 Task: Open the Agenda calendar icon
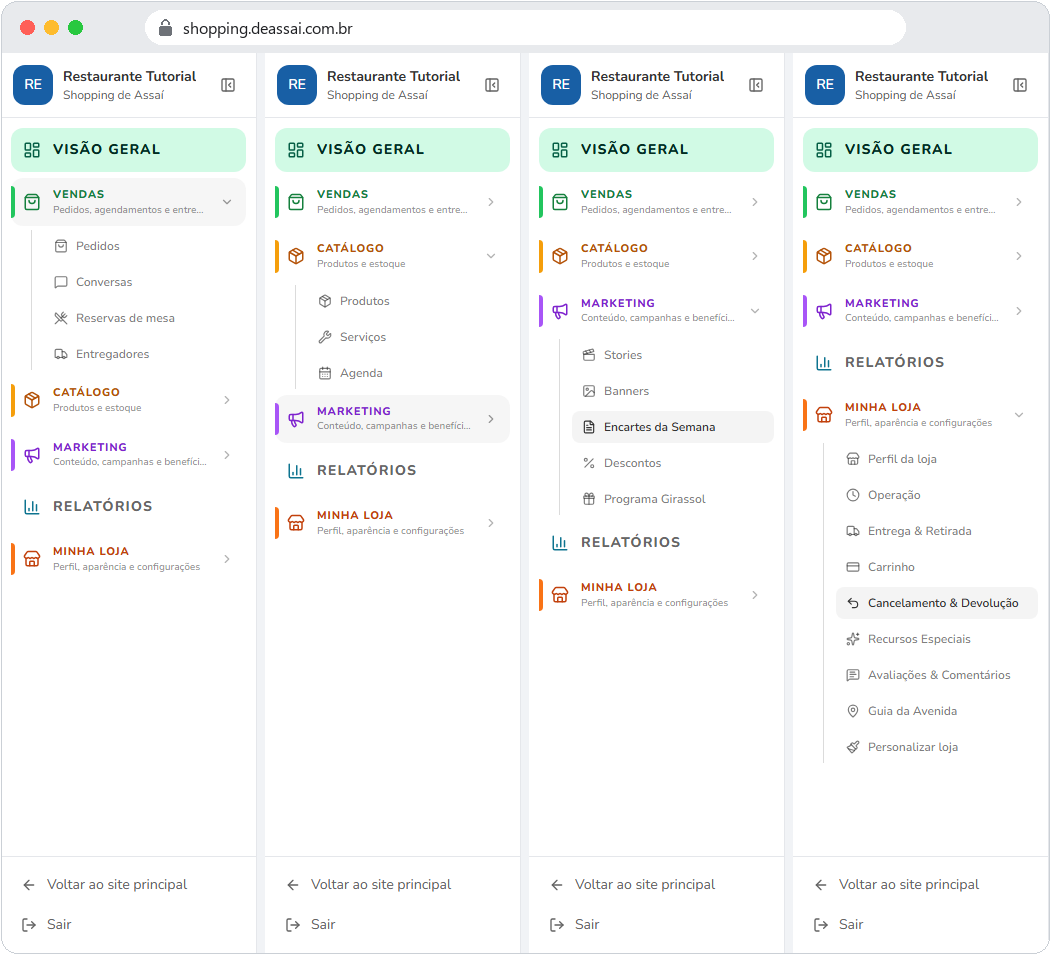[x=325, y=373]
